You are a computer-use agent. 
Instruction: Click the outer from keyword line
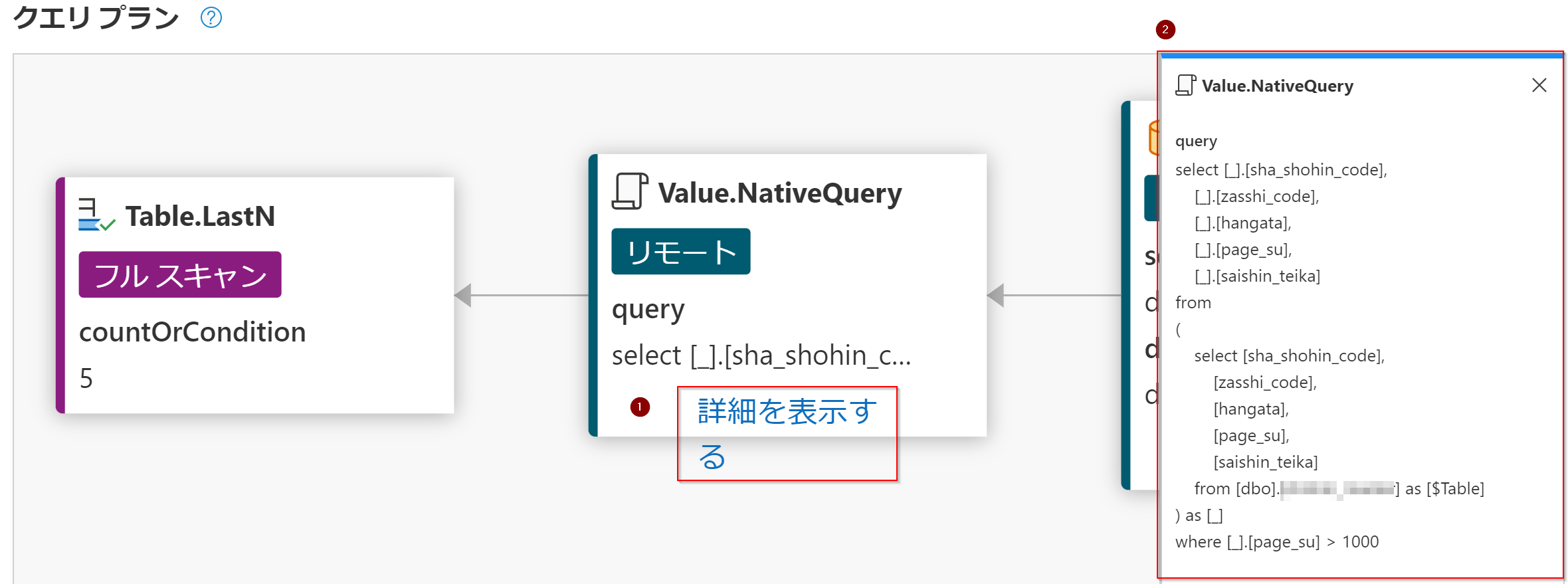pos(1193,303)
